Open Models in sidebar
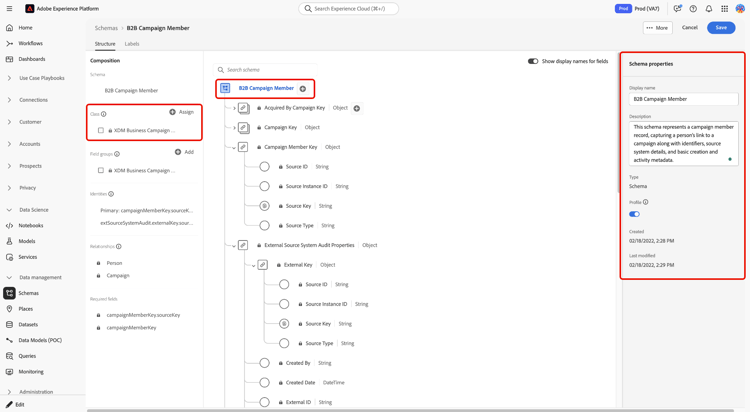This screenshot has height=412, width=750. coord(27,241)
